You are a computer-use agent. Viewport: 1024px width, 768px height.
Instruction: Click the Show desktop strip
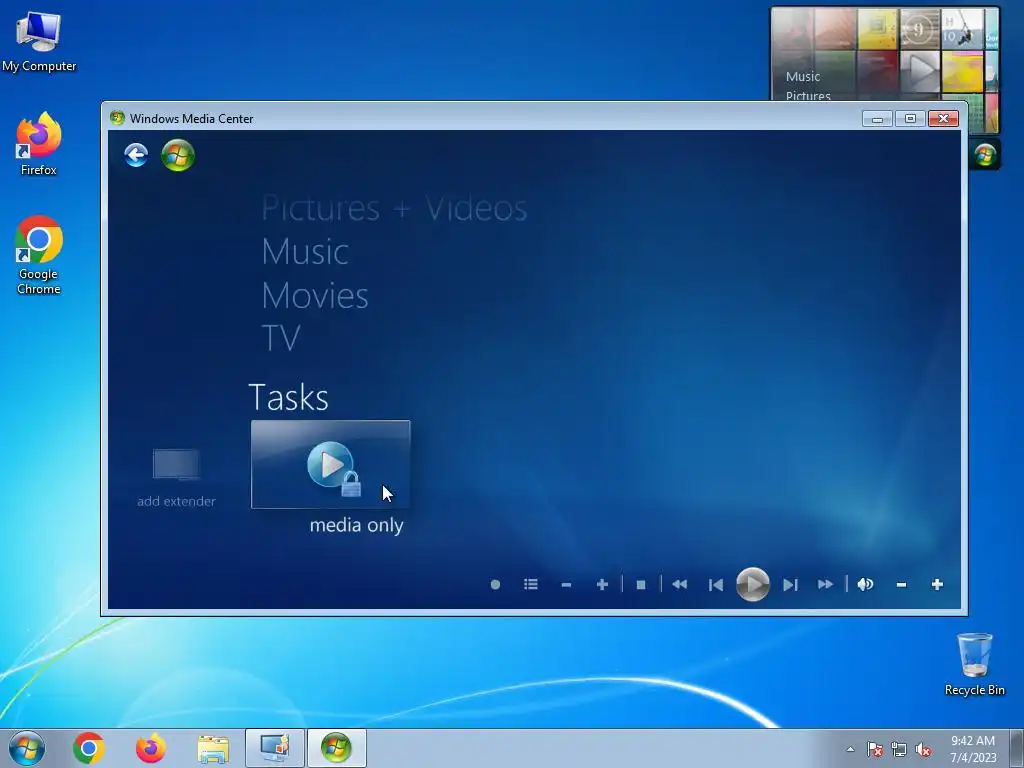click(1017, 748)
